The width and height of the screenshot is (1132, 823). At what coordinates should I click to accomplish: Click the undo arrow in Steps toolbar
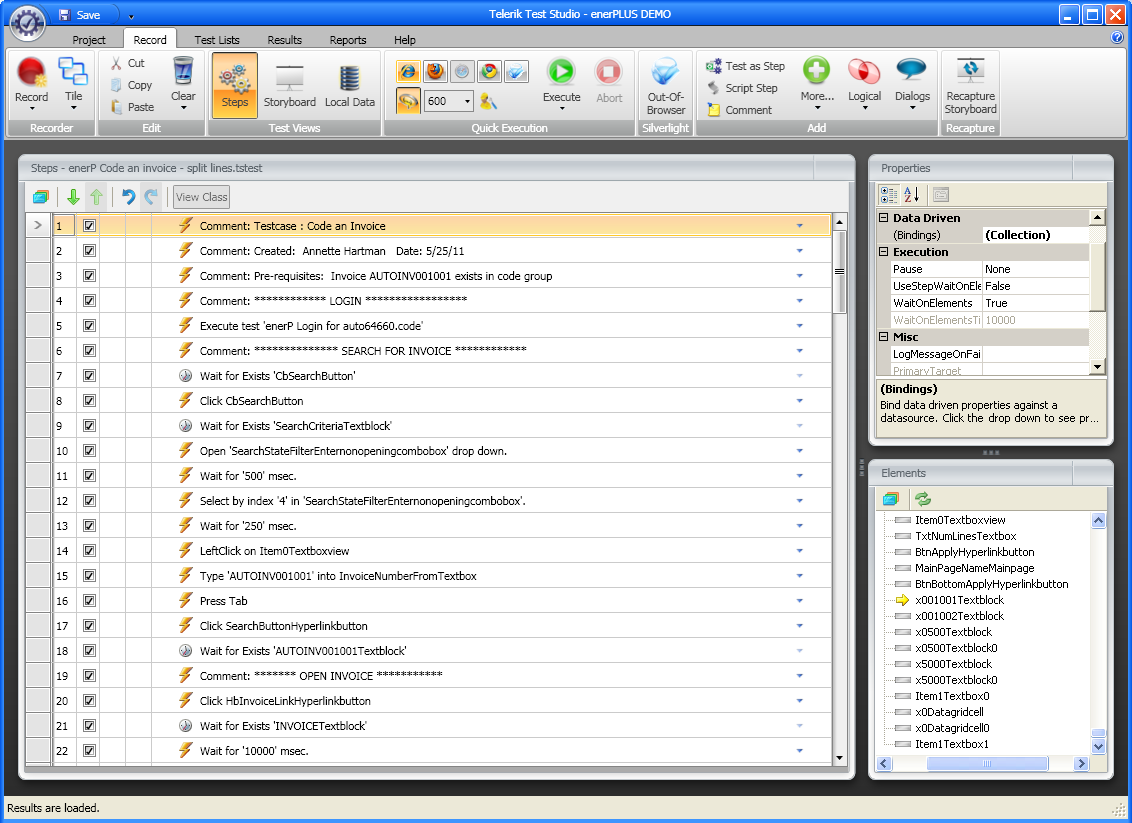pos(128,197)
